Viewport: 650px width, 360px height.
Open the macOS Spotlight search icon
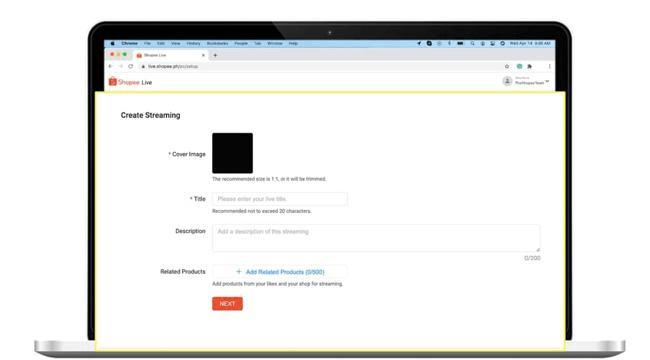[472, 44]
